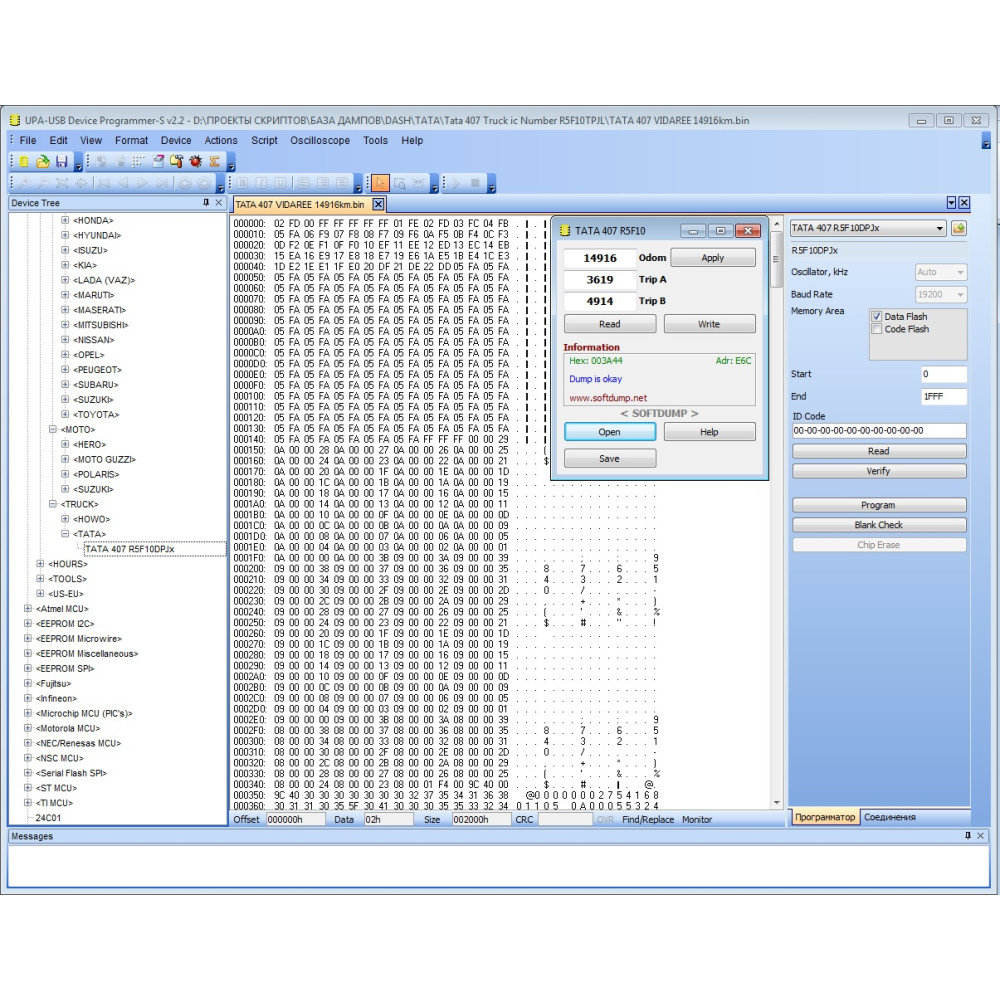Click the greyed Underline formatting icon
1000x1000 pixels.
[281, 184]
